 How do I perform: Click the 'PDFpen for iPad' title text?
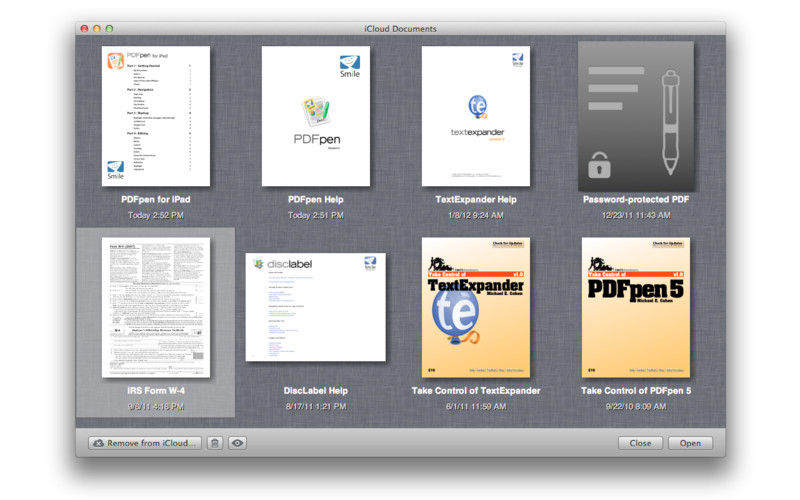tap(156, 199)
